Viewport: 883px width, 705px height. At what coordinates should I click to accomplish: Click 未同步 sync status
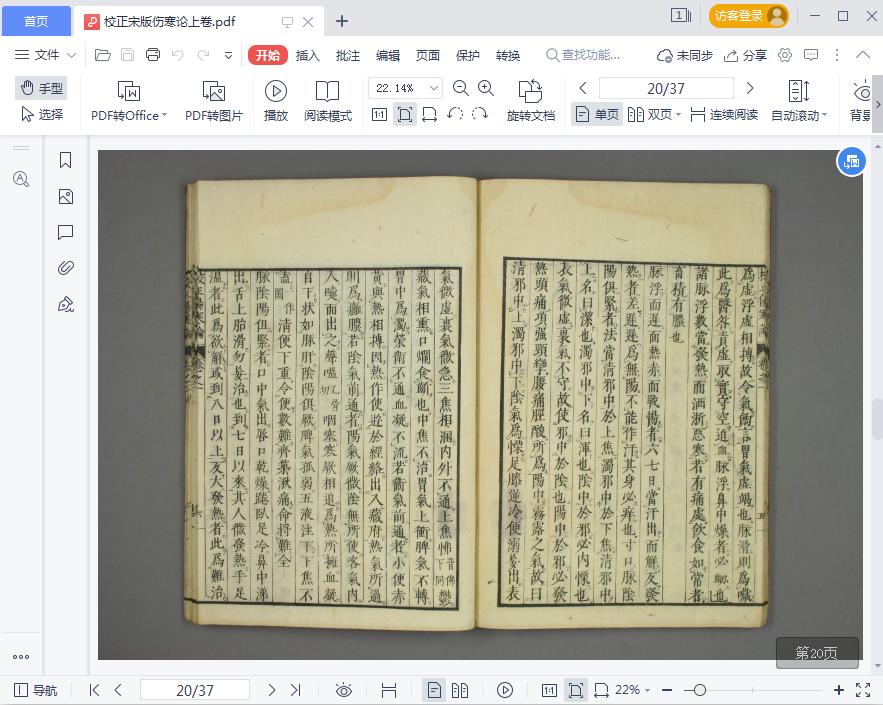pos(685,55)
